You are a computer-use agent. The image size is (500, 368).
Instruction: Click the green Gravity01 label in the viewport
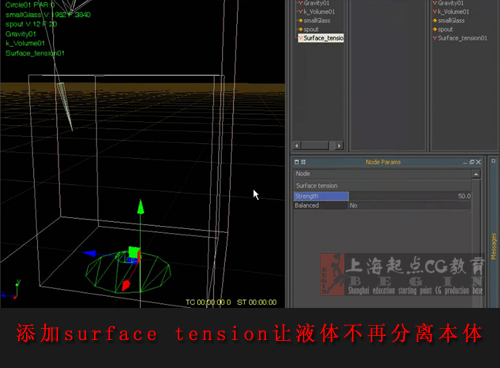[21, 34]
